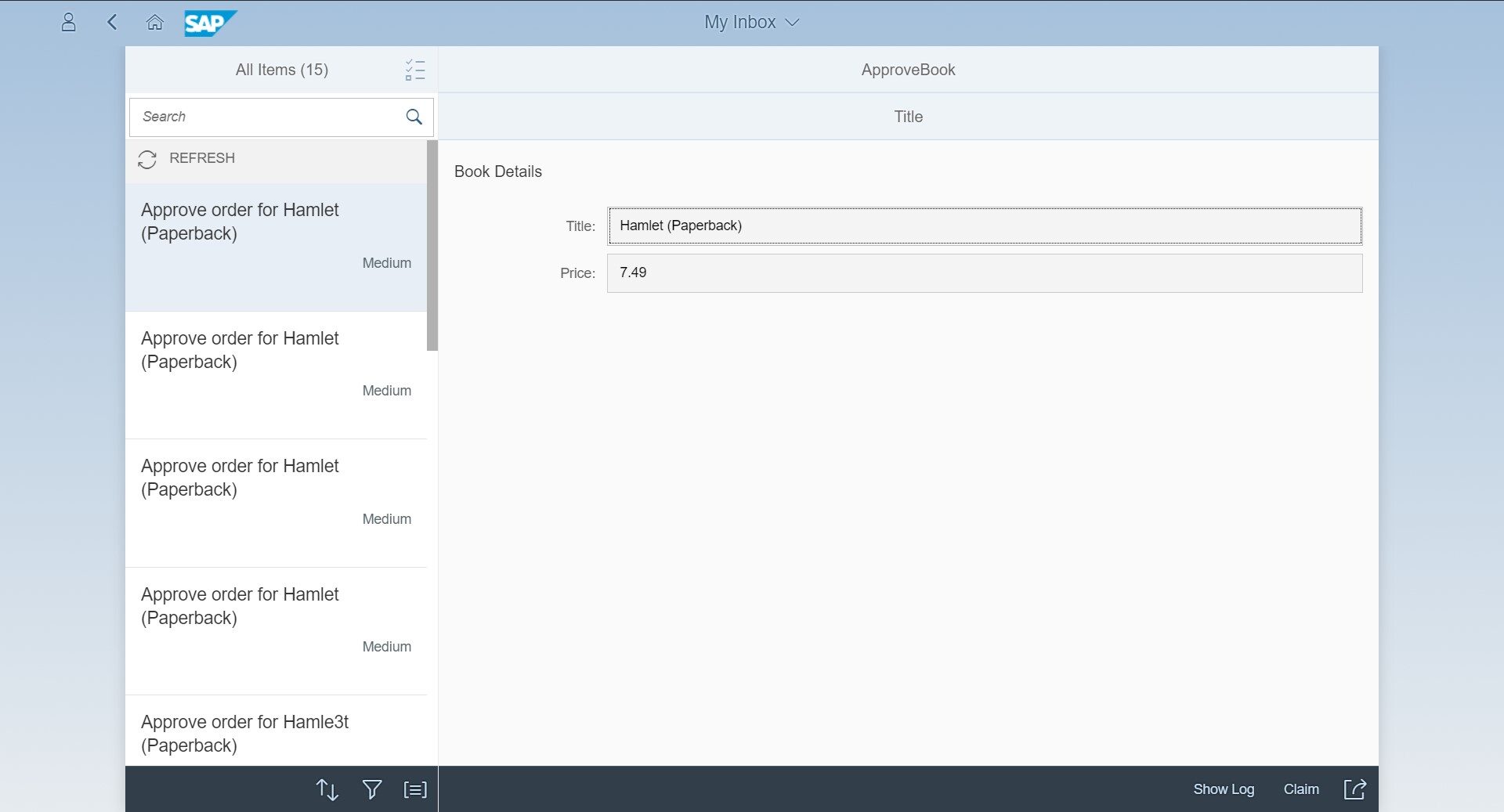This screenshot has height=812, width=1504.
Task: Click the search magnifier icon
Action: click(x=414, y=117)
